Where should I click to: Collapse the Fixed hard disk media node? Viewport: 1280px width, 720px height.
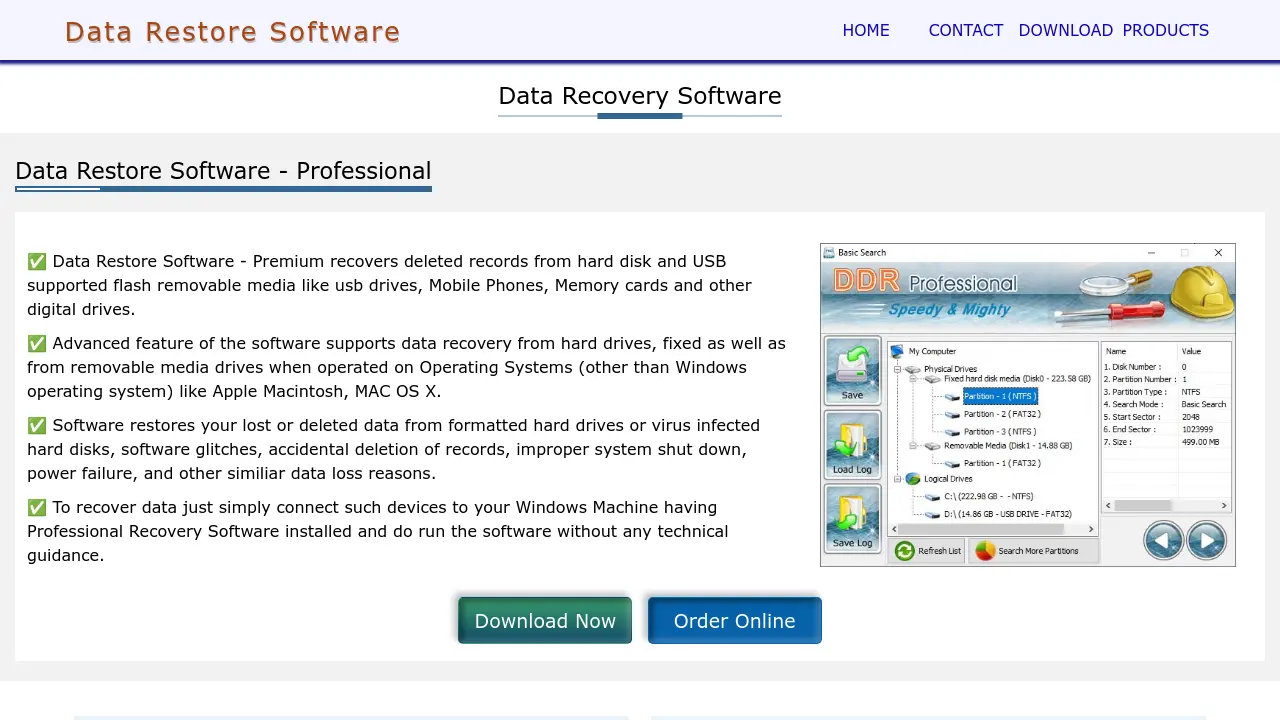coord(913,380)
